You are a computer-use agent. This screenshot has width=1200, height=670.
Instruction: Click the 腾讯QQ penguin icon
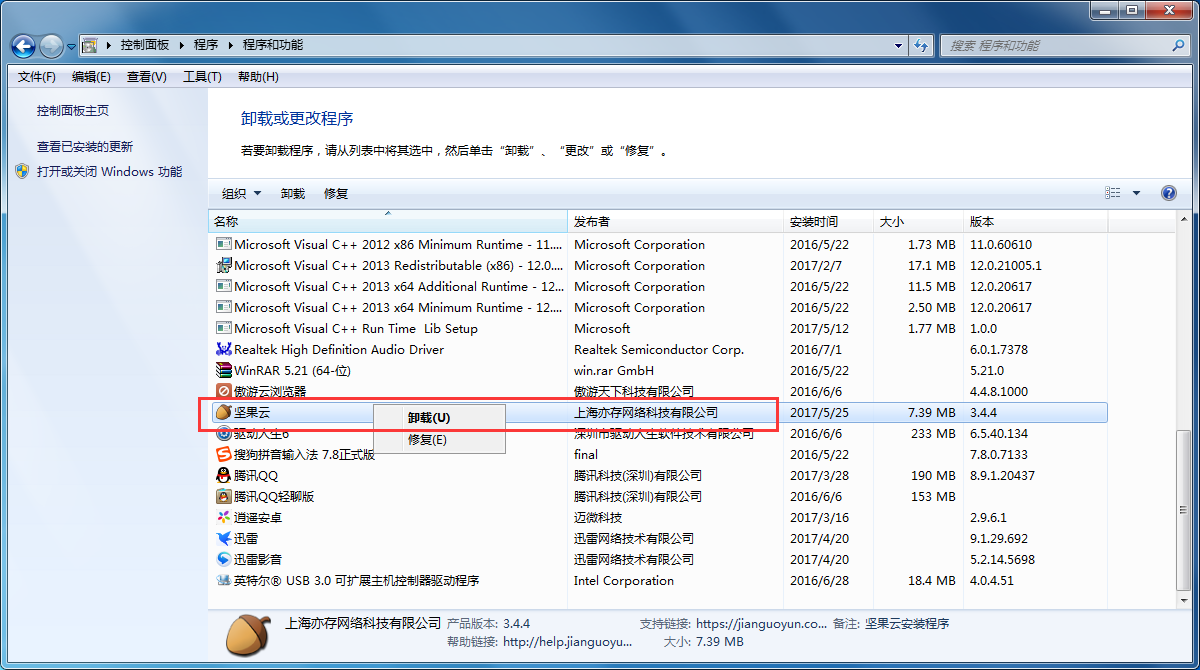tap(224, 475)
